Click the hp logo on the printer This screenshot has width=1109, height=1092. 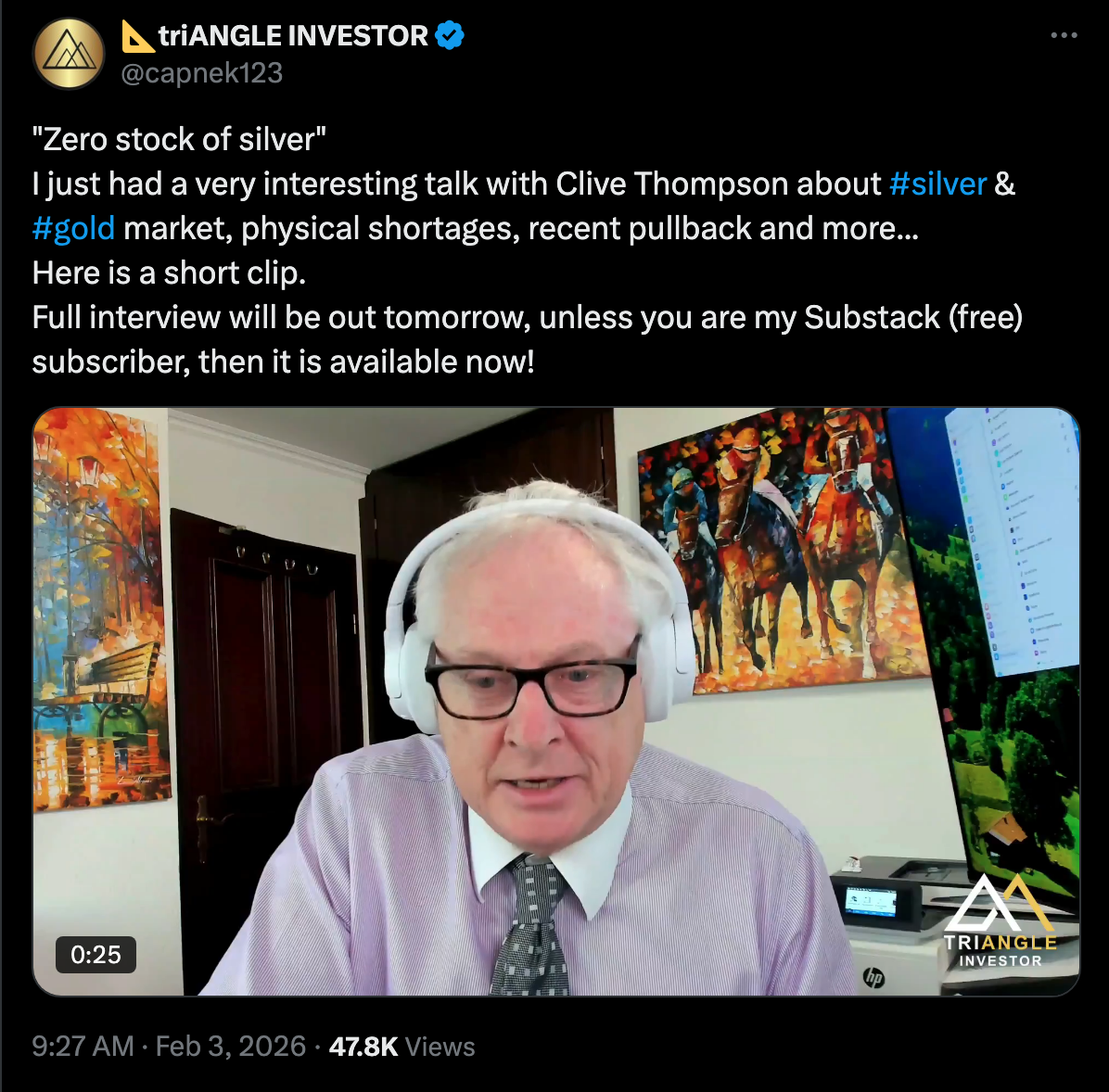[x=874, y=978]
